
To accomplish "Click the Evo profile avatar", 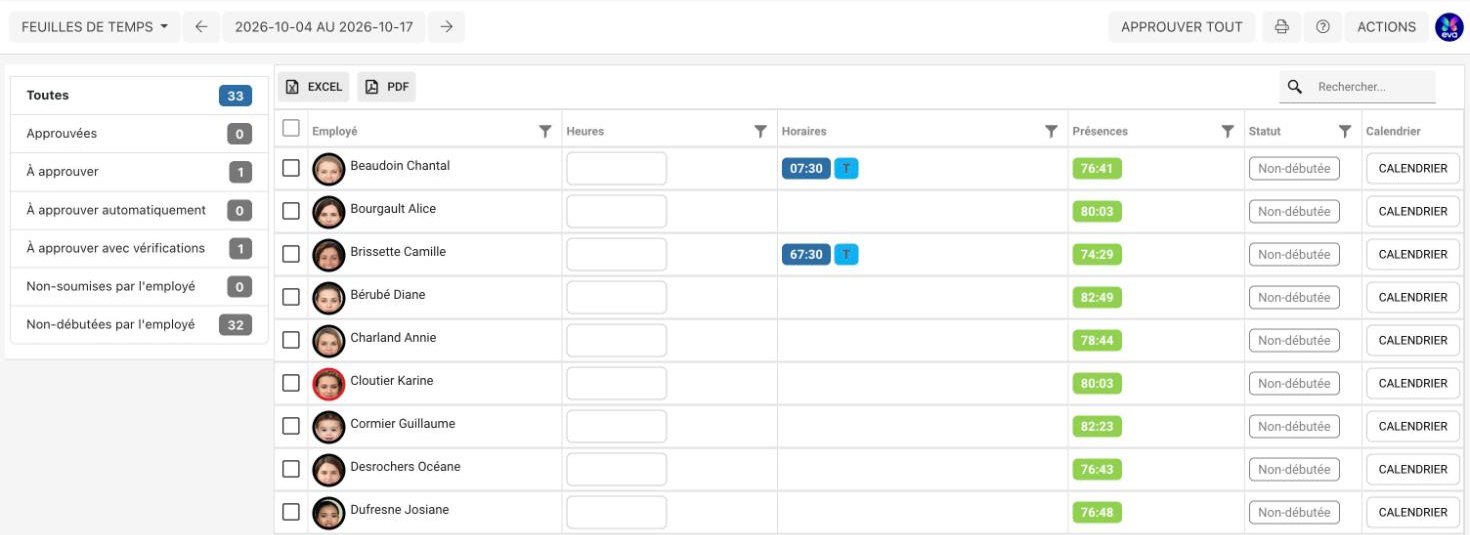I will click(x=1449, y=27).
